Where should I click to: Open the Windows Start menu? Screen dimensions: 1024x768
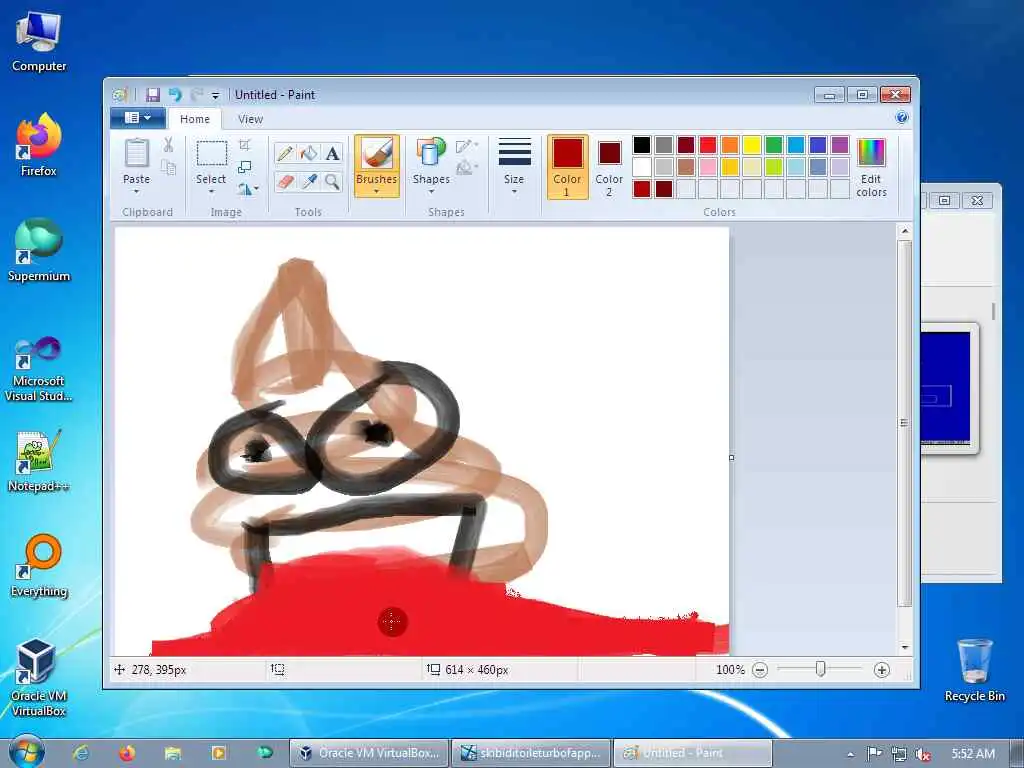27,752
